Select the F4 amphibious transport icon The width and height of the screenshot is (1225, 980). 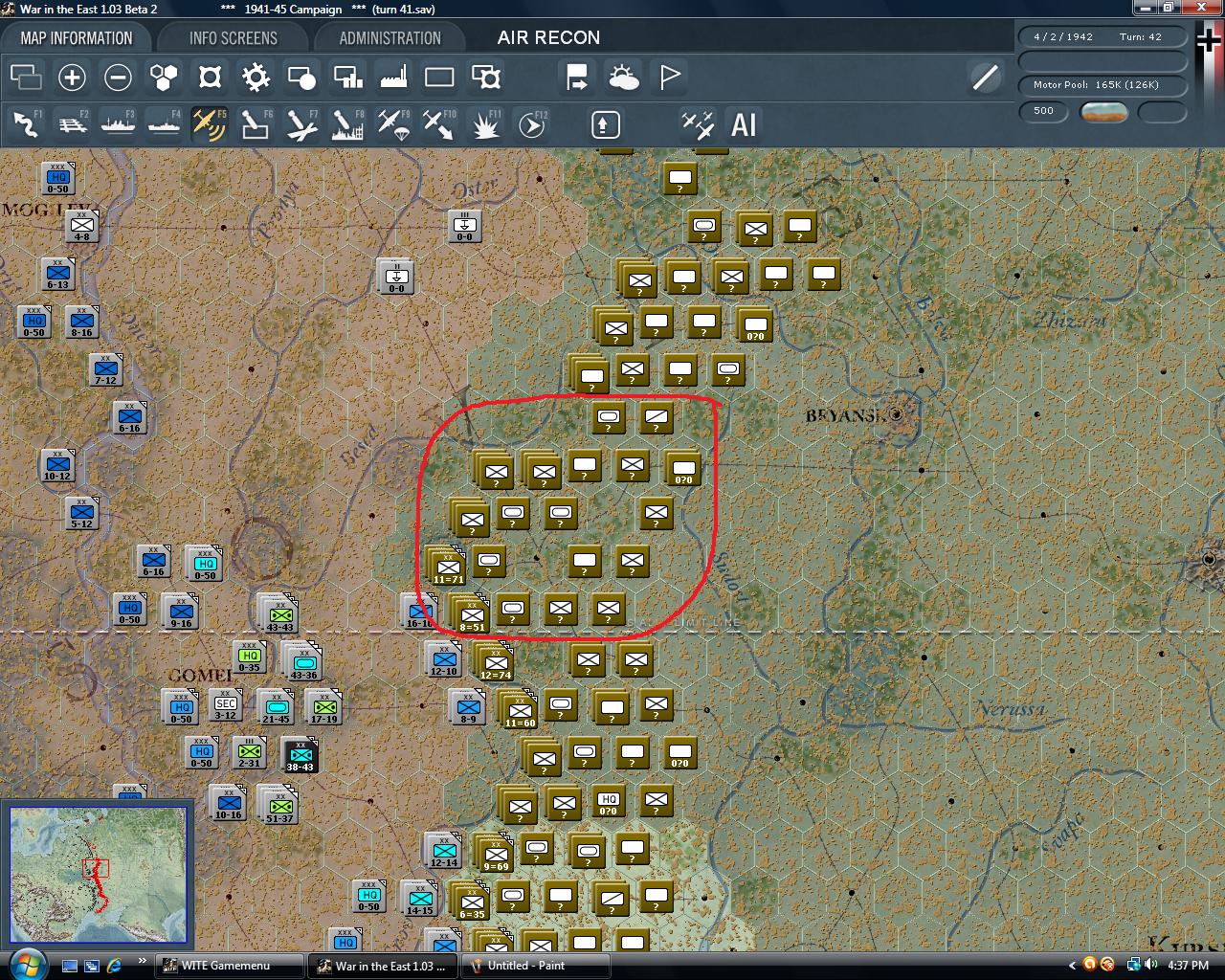(x=164, y=124)
